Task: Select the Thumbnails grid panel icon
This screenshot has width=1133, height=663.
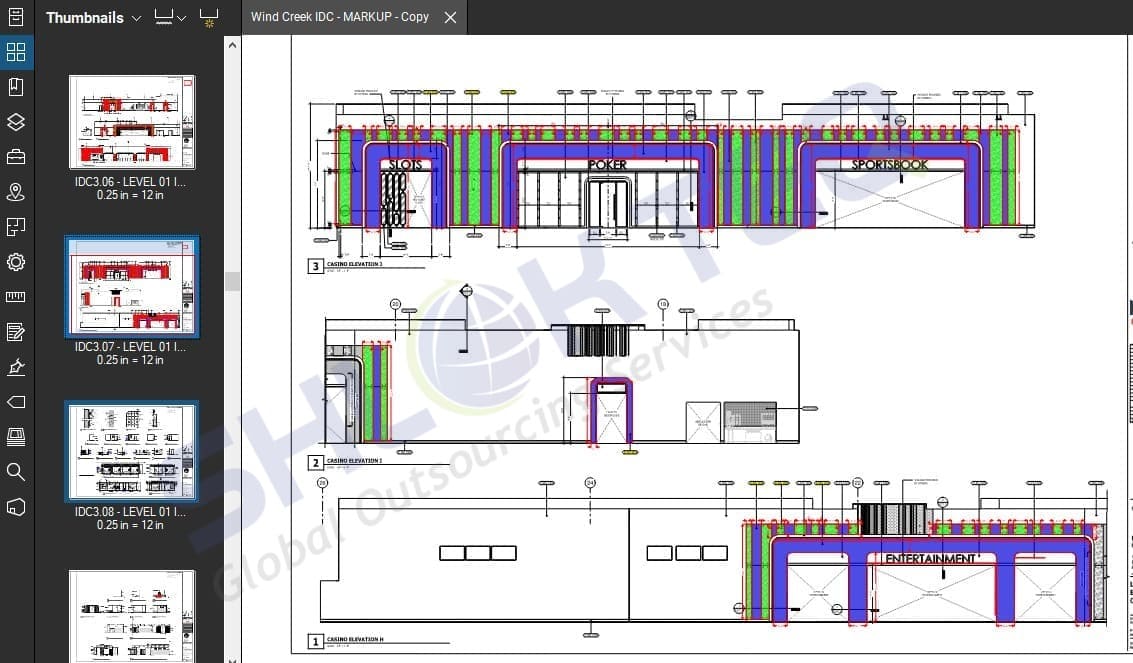Action: click(16, 52)
